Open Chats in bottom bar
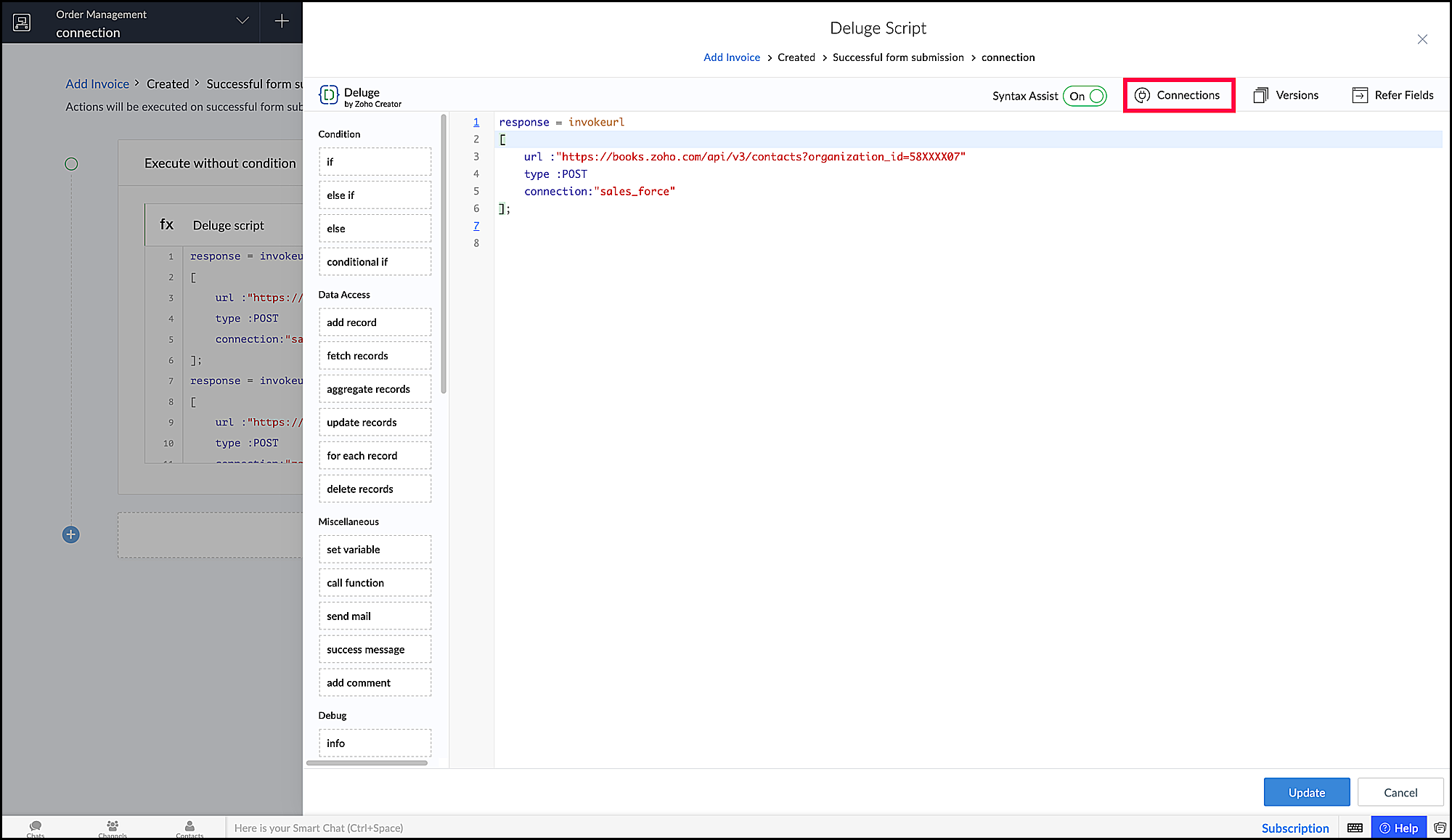This screenshot has height=840, width=1452. 36,828
